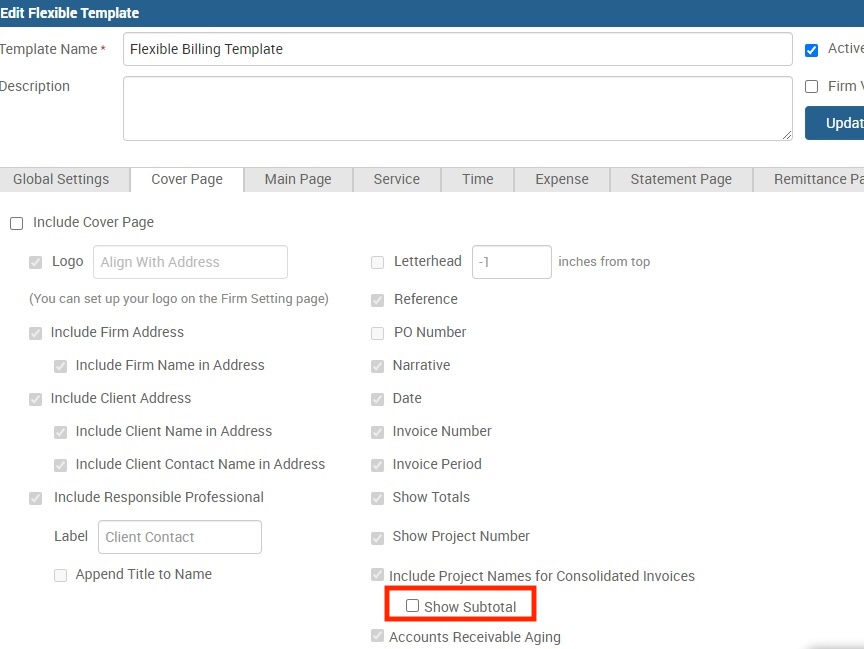Image resolution: width=864 pixels, height=649 pixels.
Task: Enable the Letterhead option
Action: point(377,262)
